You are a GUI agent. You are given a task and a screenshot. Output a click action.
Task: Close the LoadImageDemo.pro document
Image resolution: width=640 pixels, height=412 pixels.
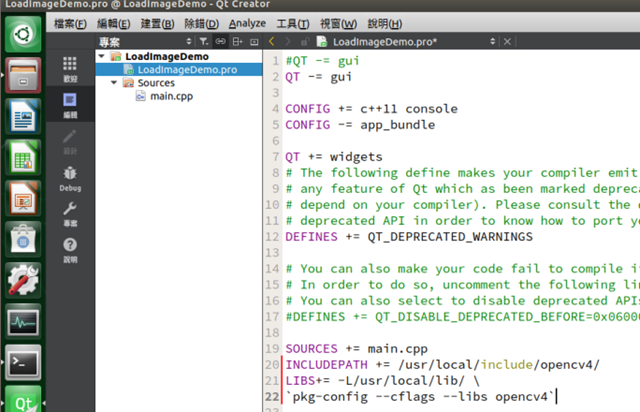point(507,42)
